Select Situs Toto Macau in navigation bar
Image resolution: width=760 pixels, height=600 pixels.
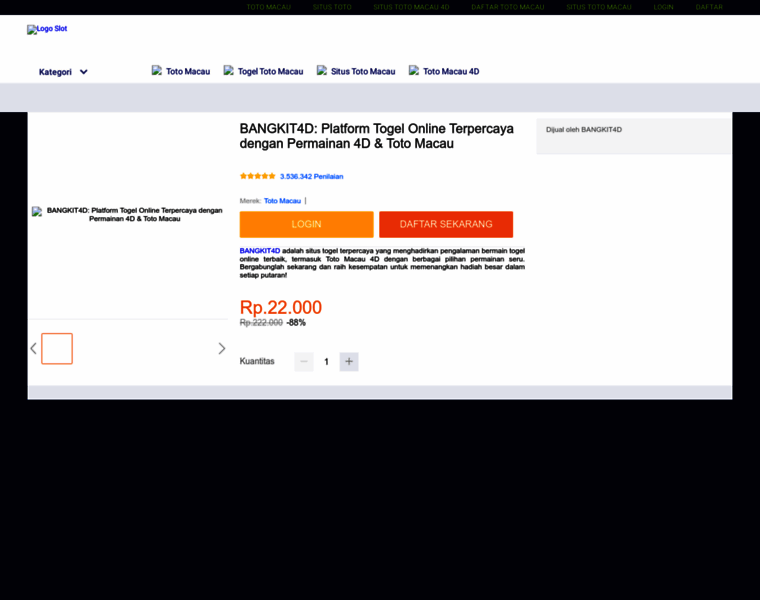click(357, 71)
